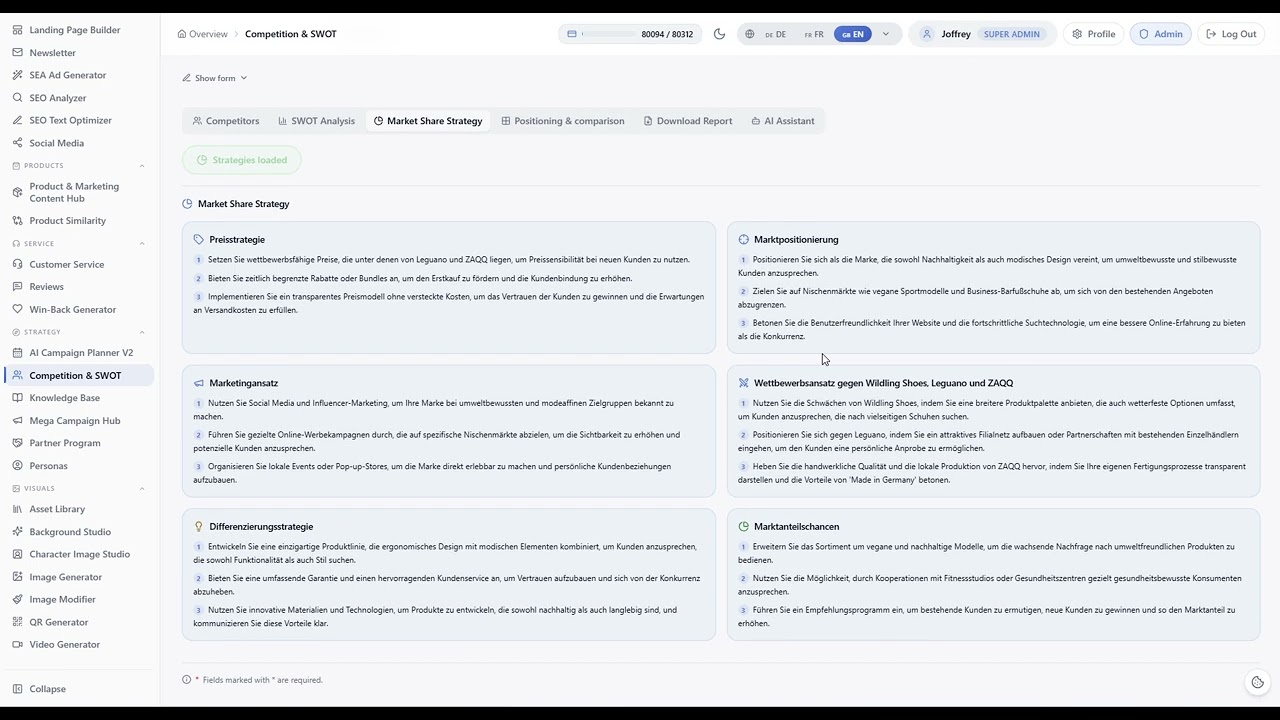Switch language to DE
This screenshot has width=1280, height=720.
(x=775, y=34)
